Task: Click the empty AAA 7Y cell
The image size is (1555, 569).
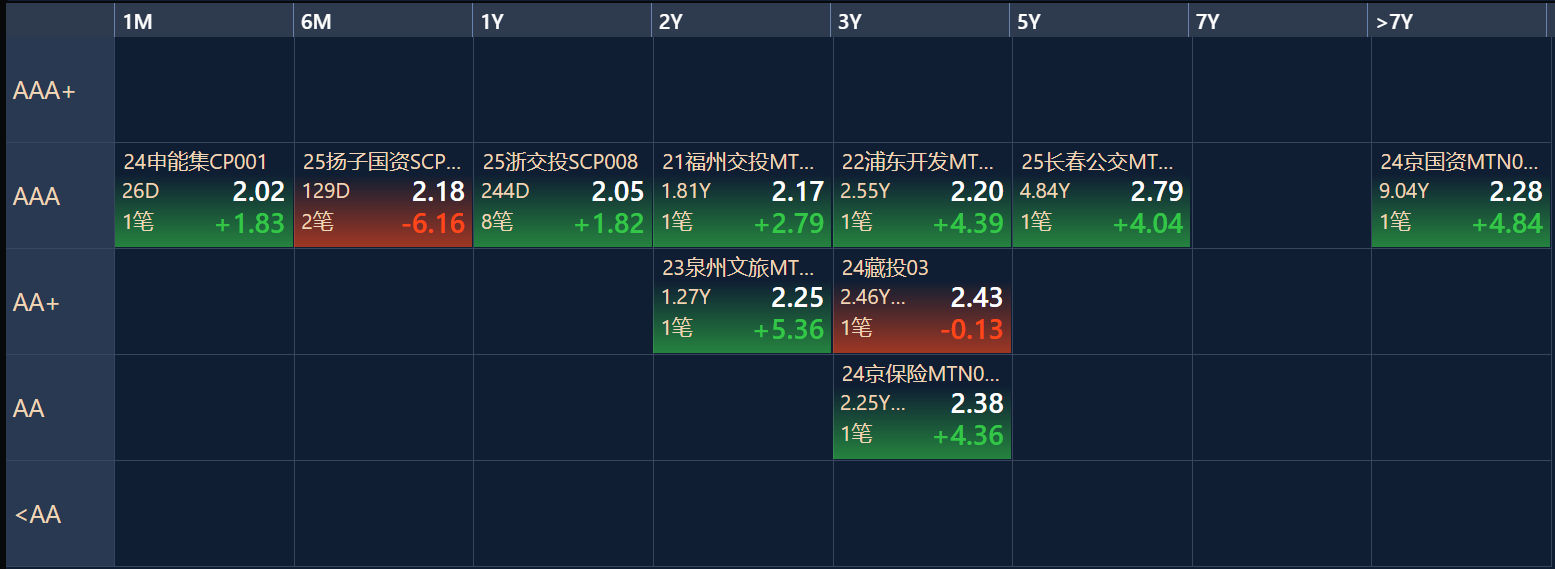Action: [x=1281, y=196]
